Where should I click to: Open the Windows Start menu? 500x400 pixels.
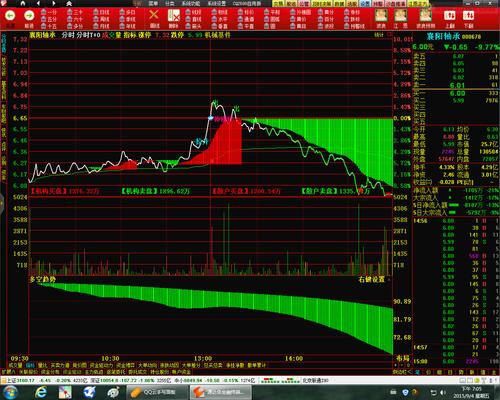[11, 392]
